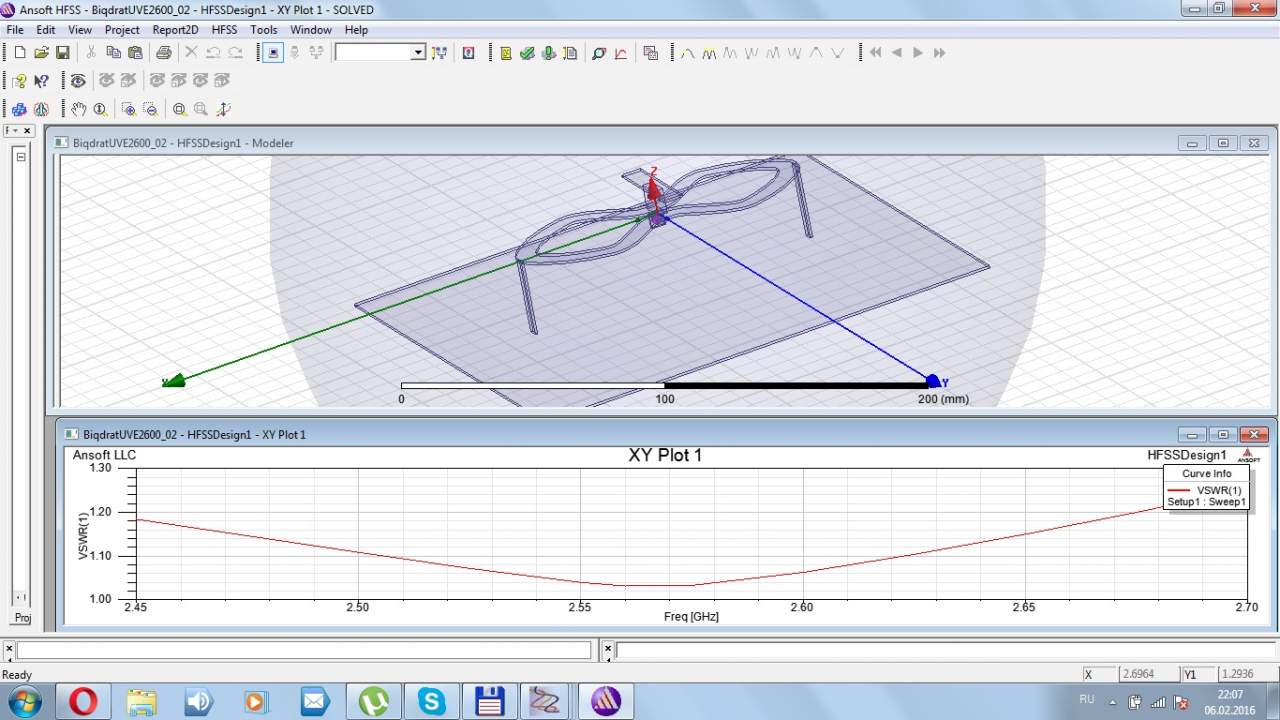Click the Print toolbar icon

163,53
